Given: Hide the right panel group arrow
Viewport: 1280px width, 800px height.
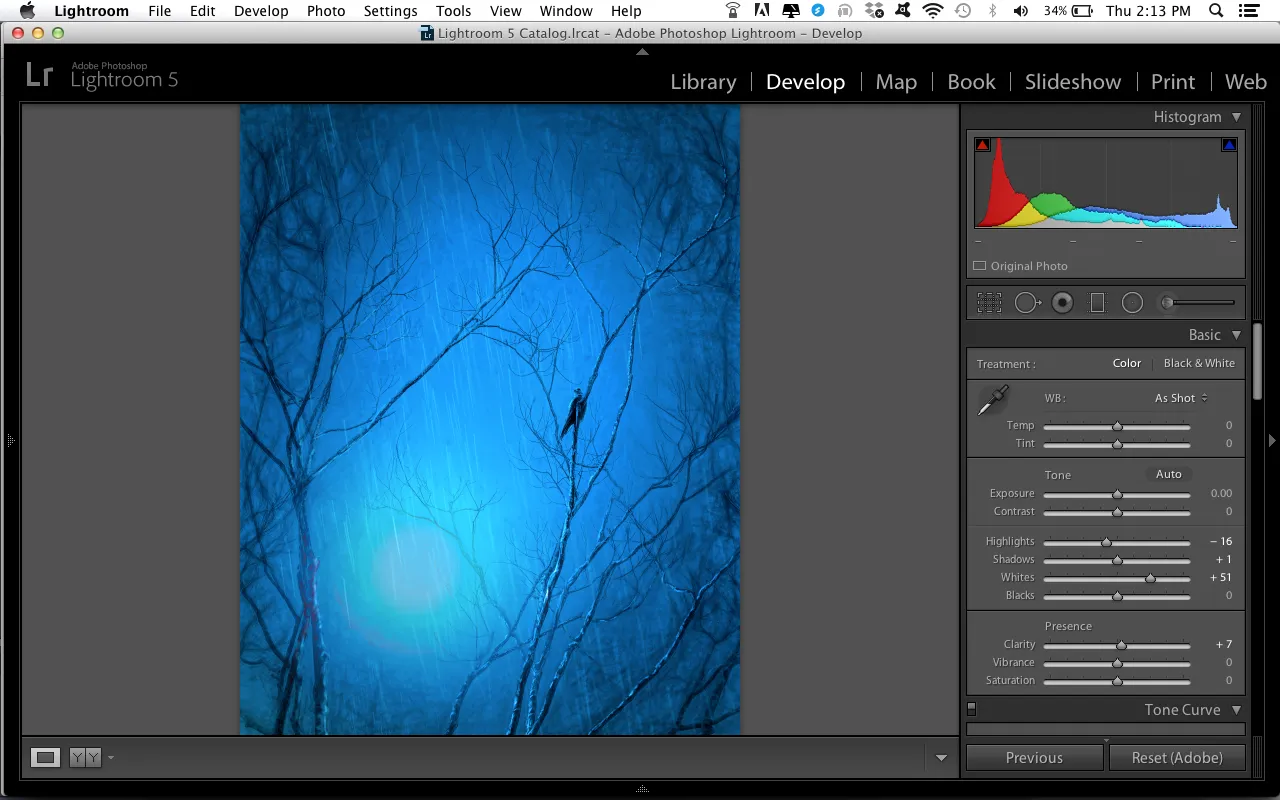Looking at the screenshot, I should coord(1272,440).
